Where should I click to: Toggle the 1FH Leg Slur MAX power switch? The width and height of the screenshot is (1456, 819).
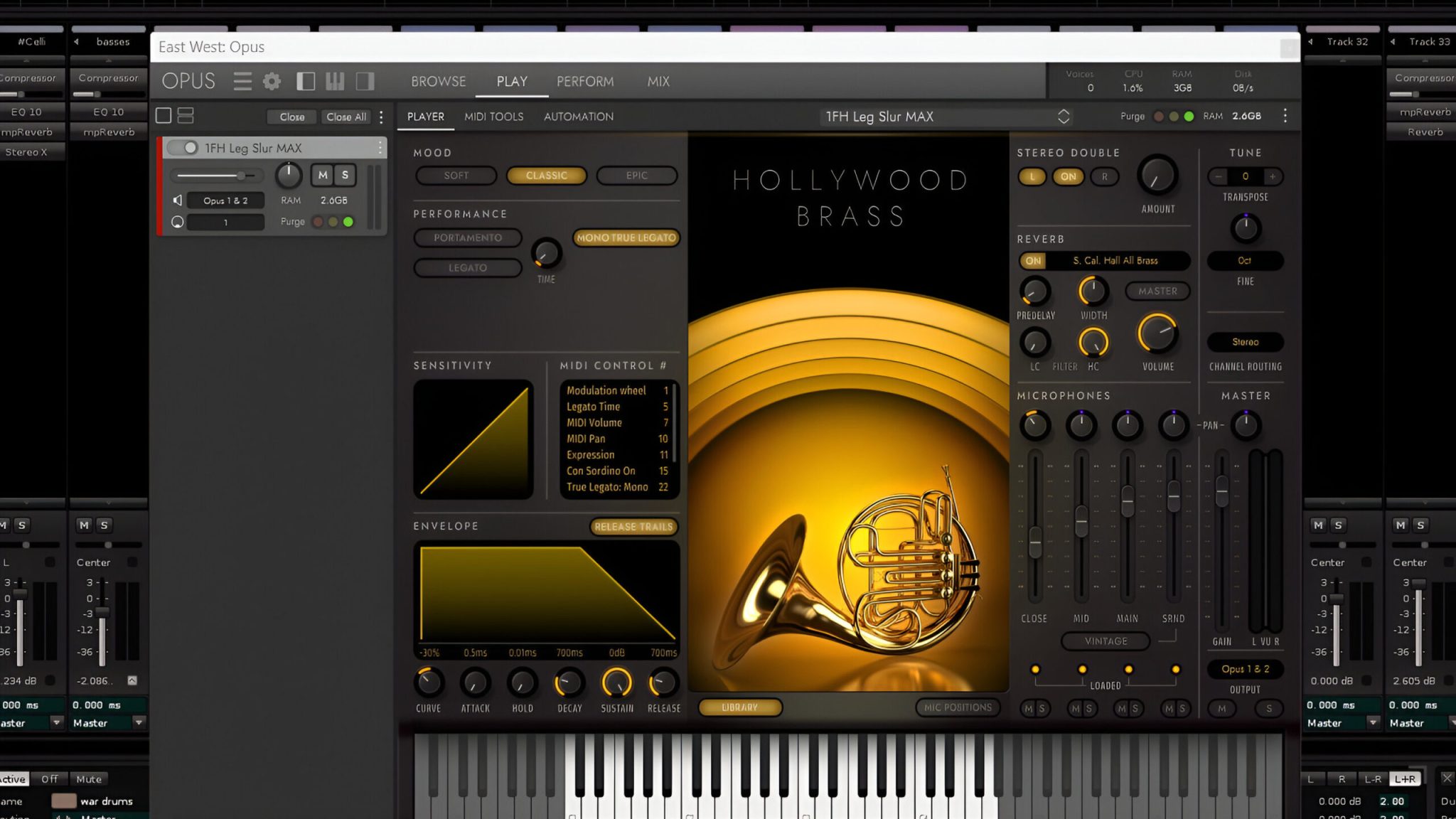183,147
